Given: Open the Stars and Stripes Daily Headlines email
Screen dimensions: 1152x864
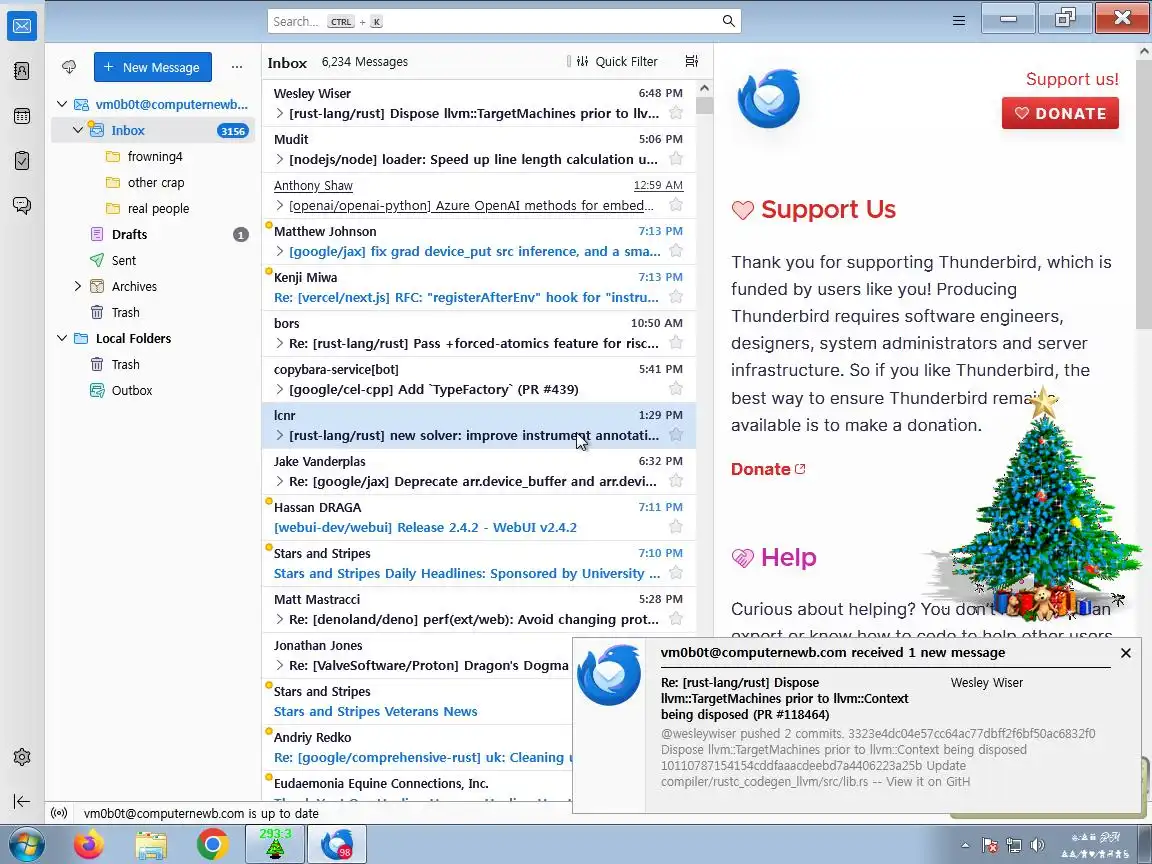Looking at the screenshot, I should tap(478, 564).
